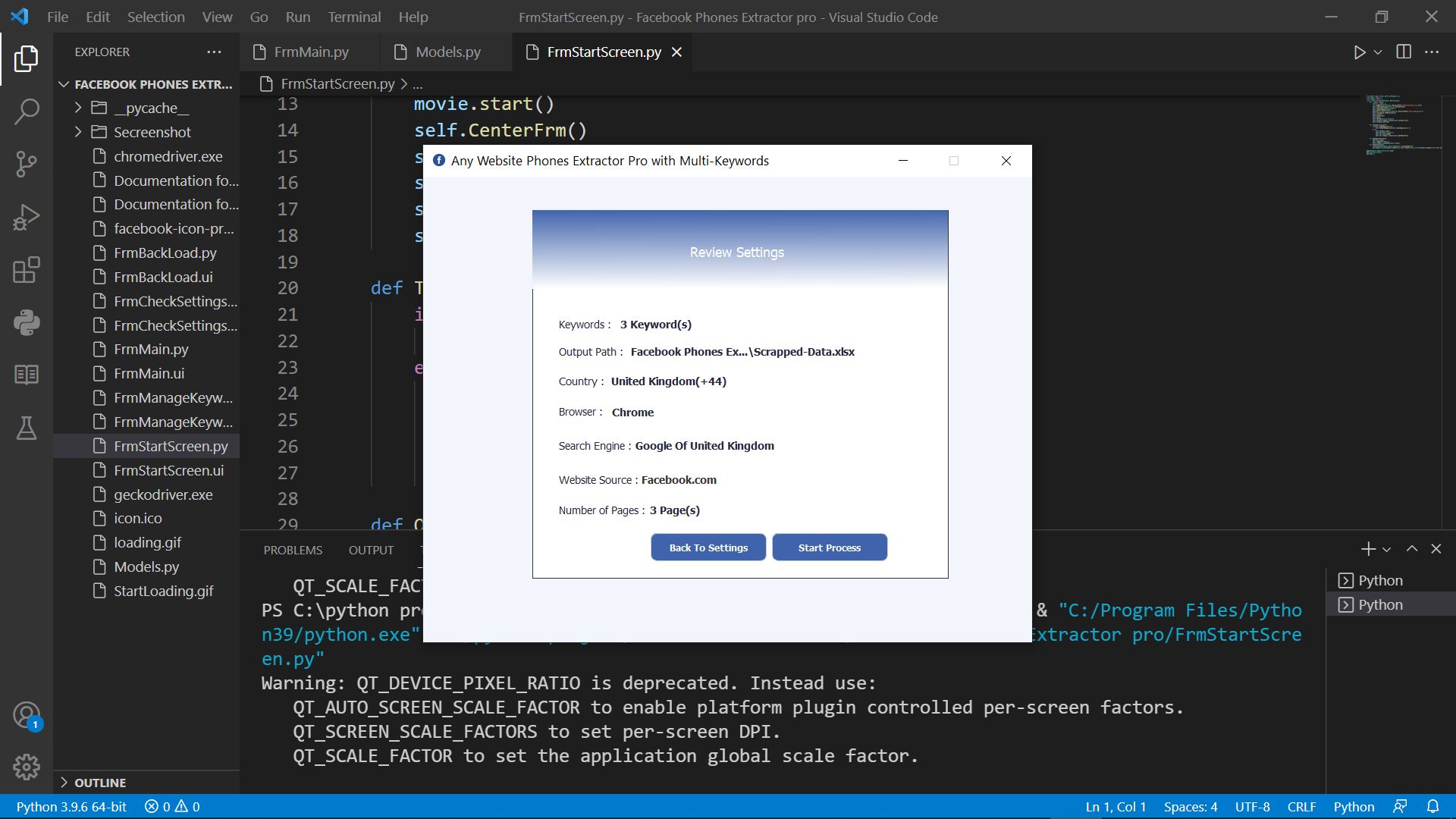Open the View menu
1456x819 pixels.
click(x=217, y=17)
